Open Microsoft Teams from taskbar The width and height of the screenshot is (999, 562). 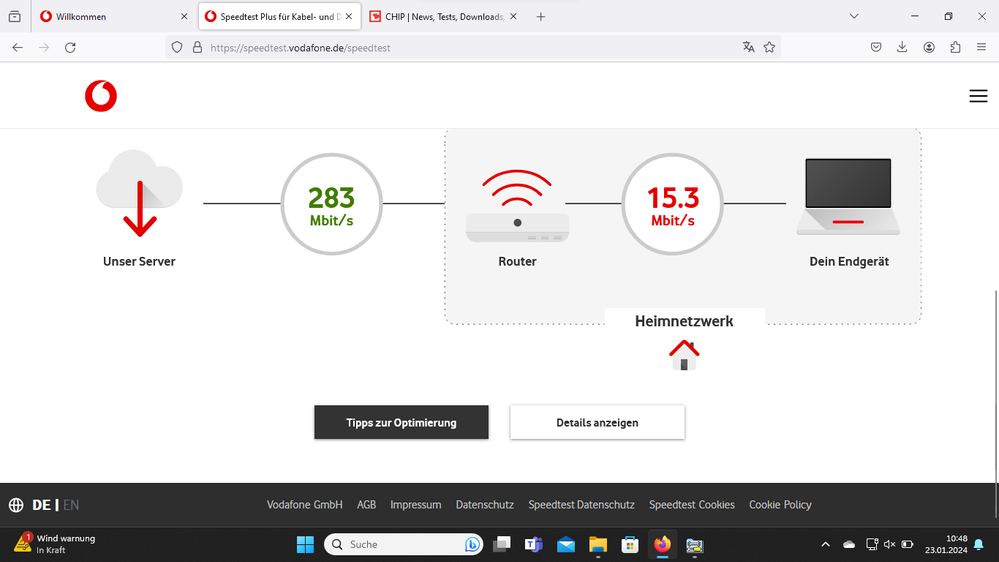point(534,545)
